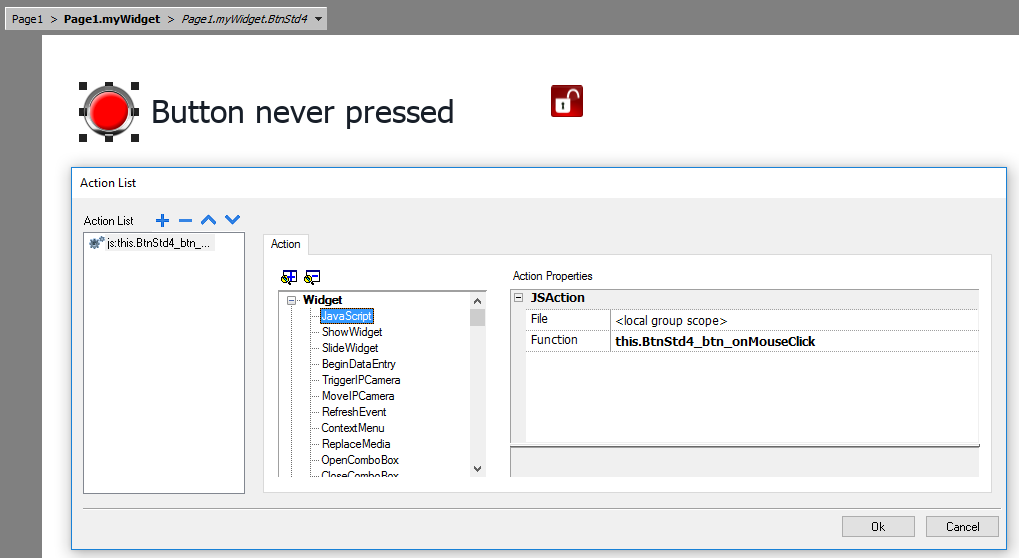
Task: Open the breadcrumb dropdown arrow
Action: pos(318,19)
